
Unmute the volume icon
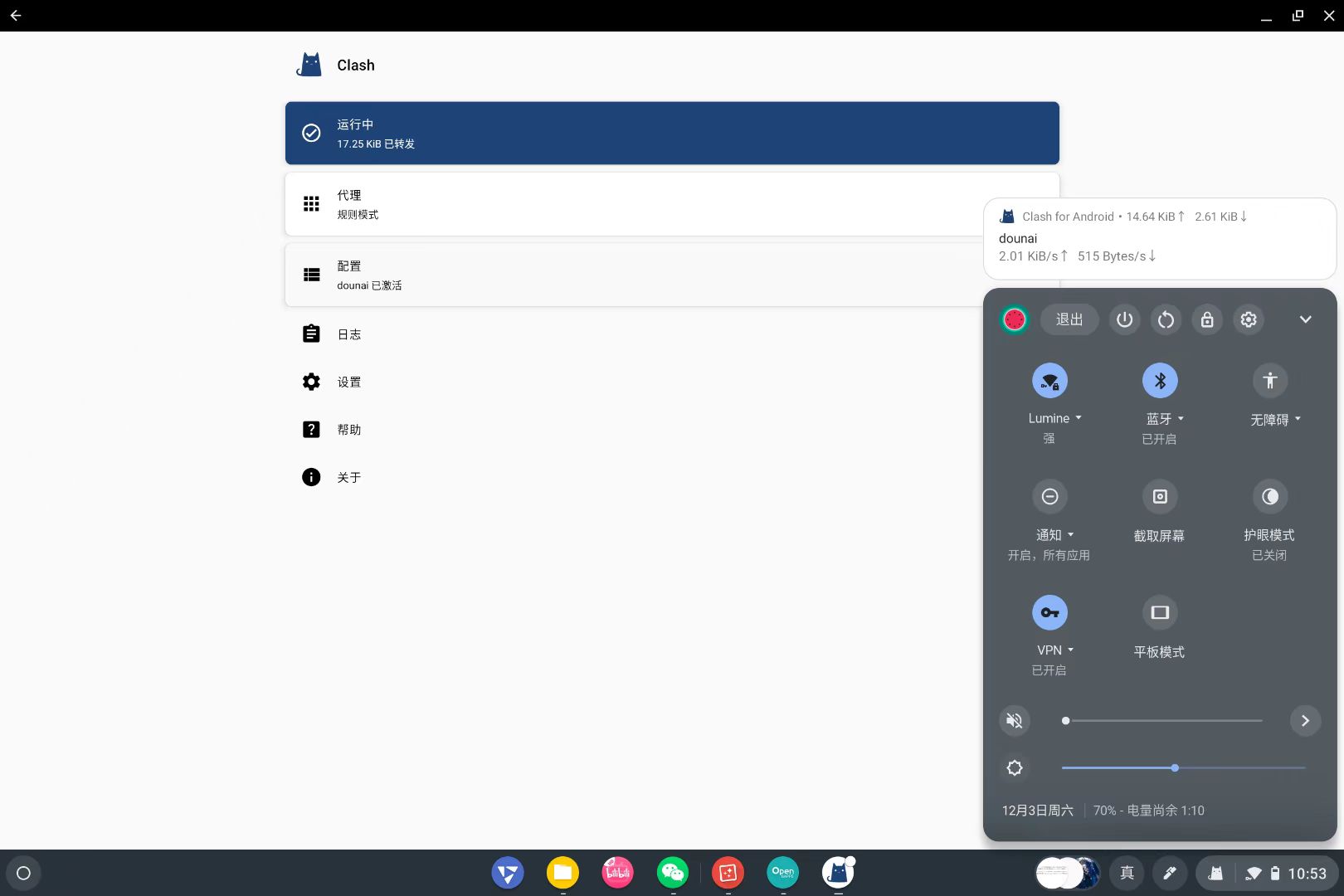(x=1015, y=720)
